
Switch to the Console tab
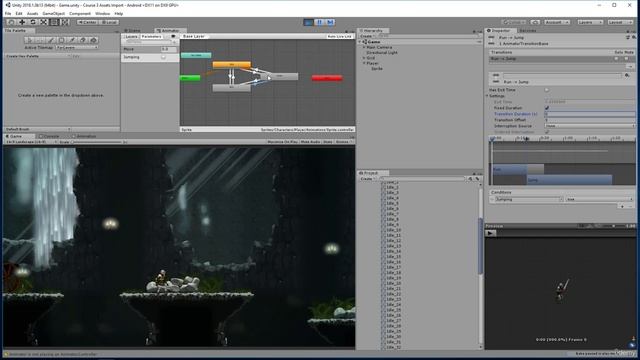click(49, 136)
